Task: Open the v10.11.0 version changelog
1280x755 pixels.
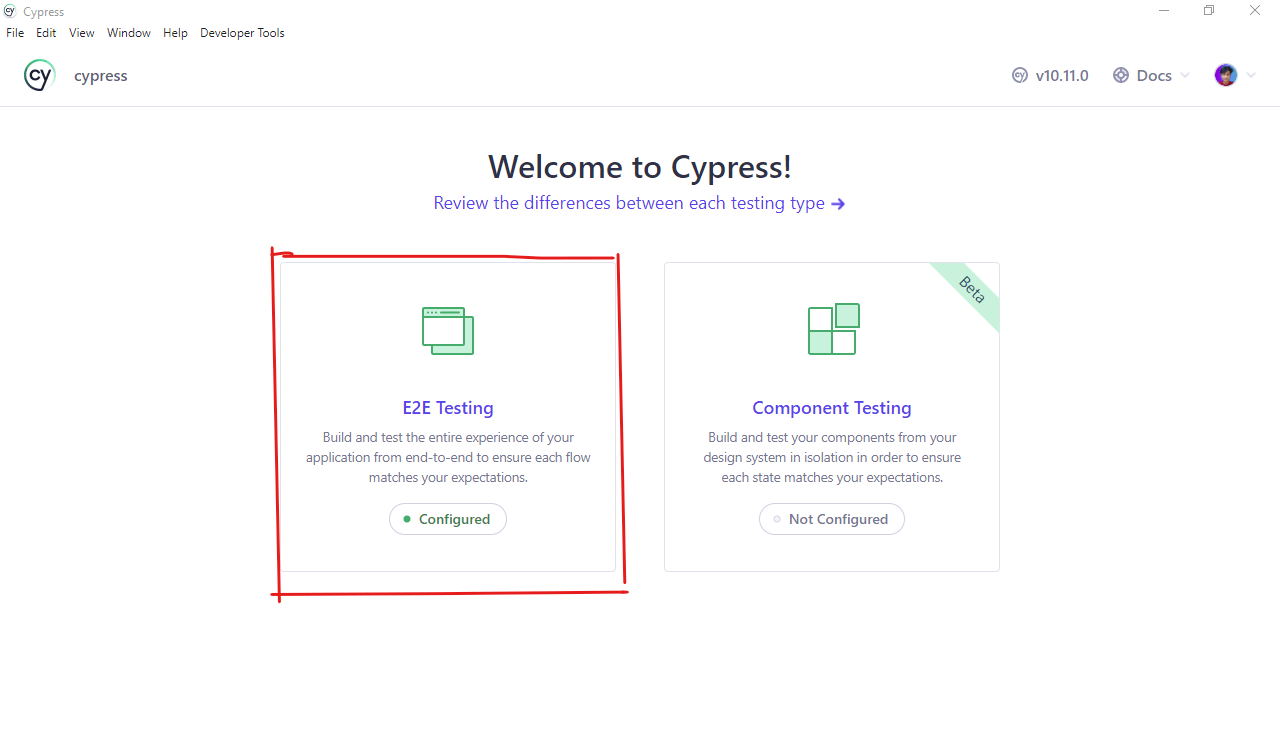Action: (x=1050, y=75)
